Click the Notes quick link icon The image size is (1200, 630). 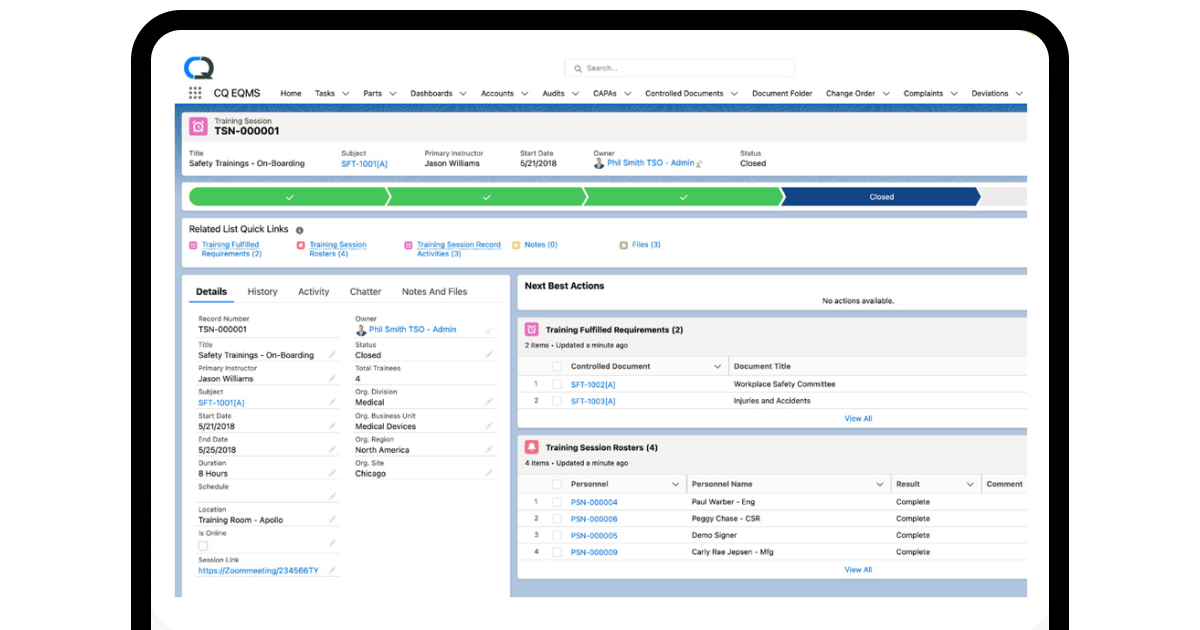click(516, 244)
